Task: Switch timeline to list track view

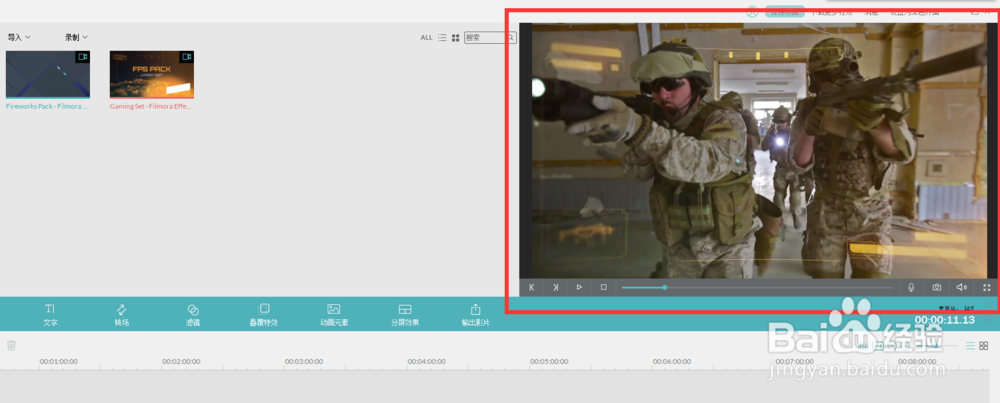Action: 970,346
